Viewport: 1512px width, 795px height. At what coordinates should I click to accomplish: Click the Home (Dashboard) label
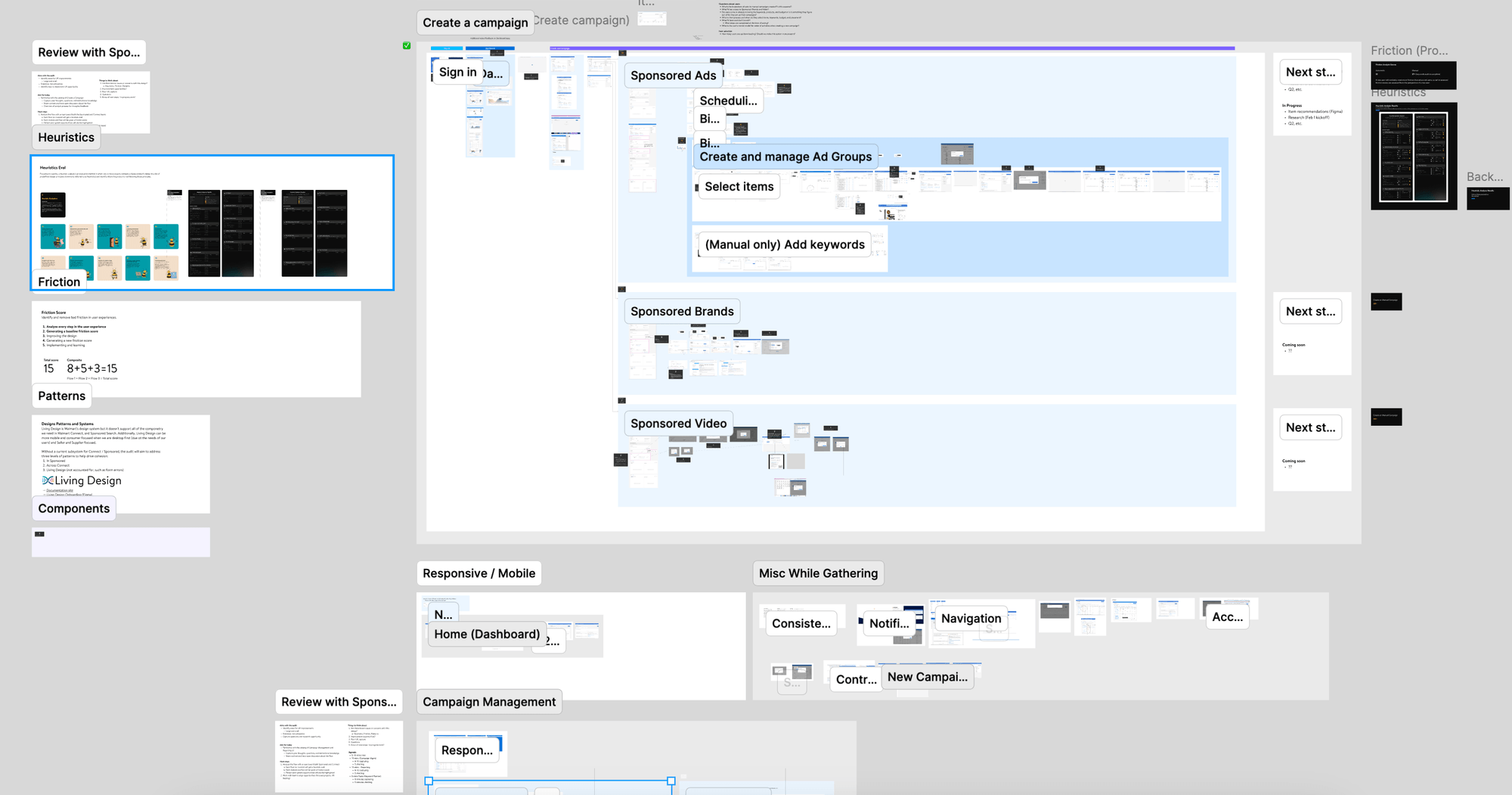pos(487,634)
